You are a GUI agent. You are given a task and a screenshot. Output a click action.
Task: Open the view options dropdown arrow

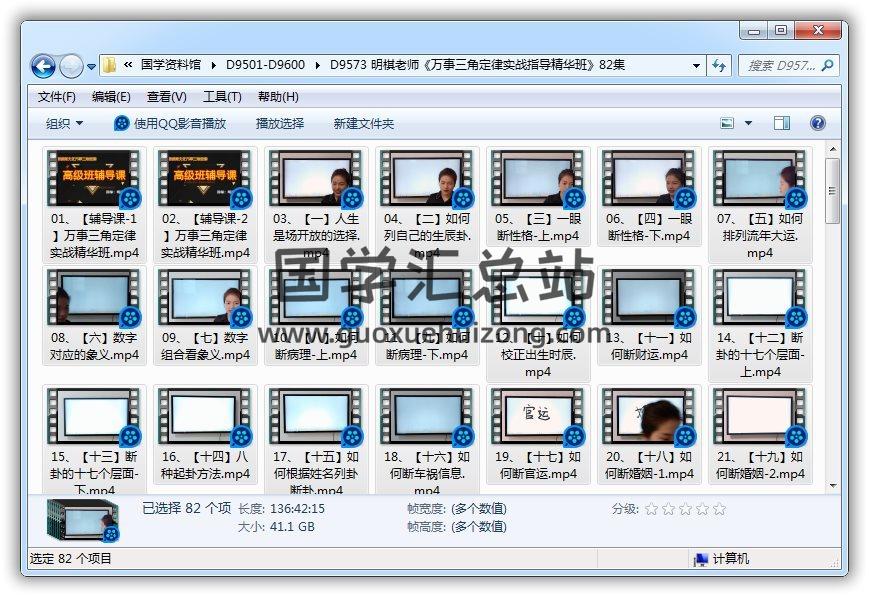748,123
